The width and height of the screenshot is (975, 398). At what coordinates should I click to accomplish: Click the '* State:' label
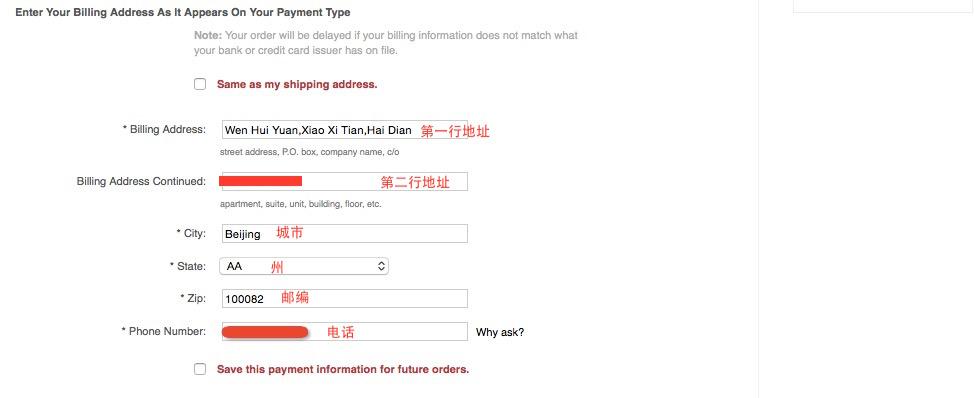187,266
